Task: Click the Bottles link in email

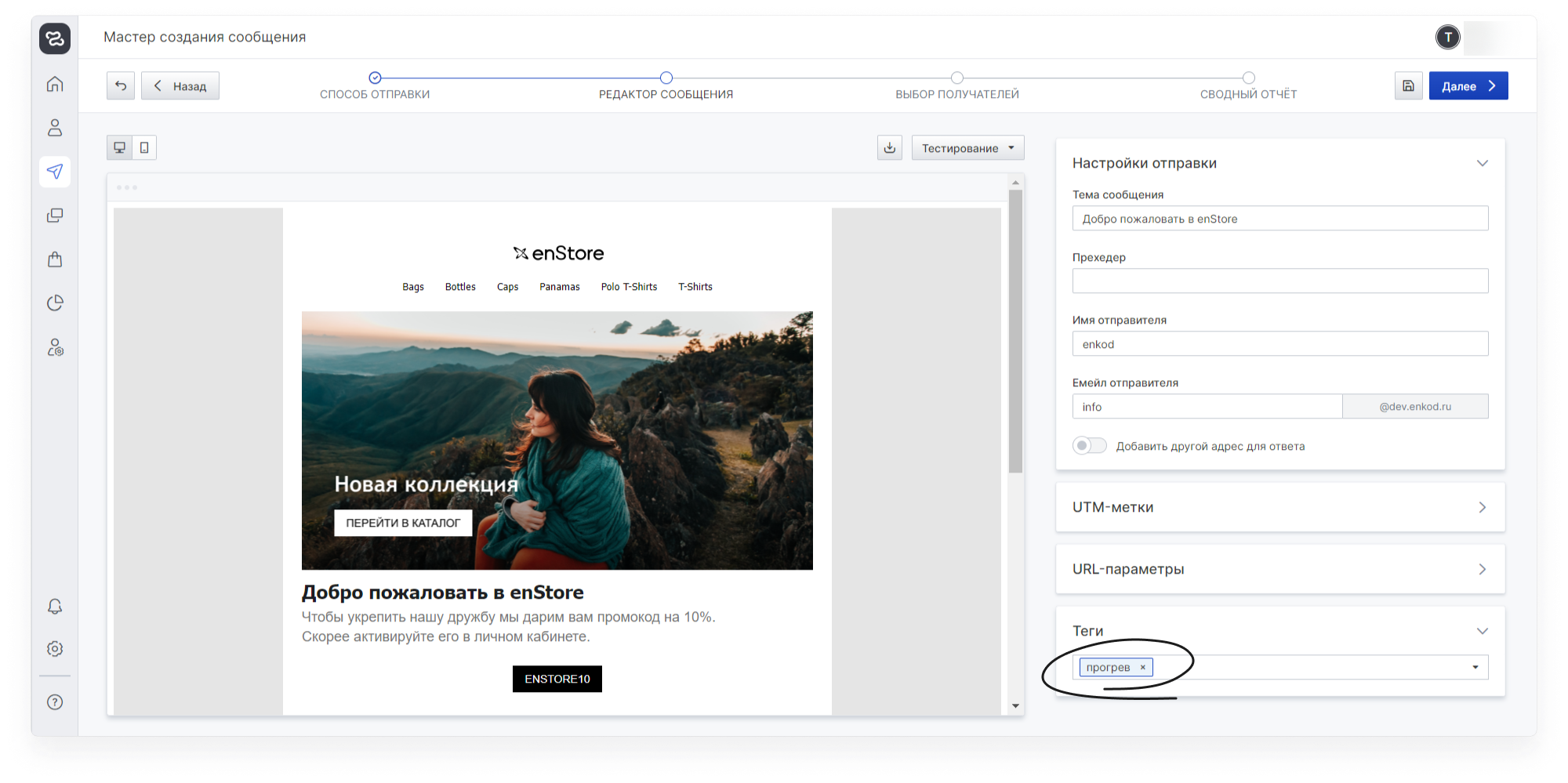Action: 460,287
